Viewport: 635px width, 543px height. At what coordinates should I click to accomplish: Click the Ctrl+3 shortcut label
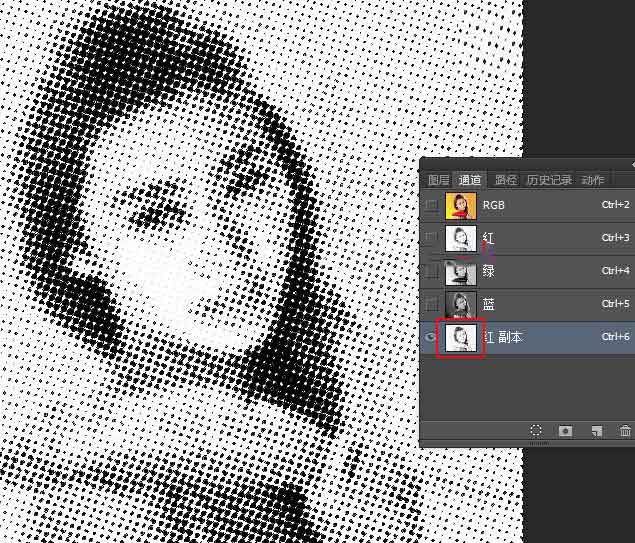616,238
